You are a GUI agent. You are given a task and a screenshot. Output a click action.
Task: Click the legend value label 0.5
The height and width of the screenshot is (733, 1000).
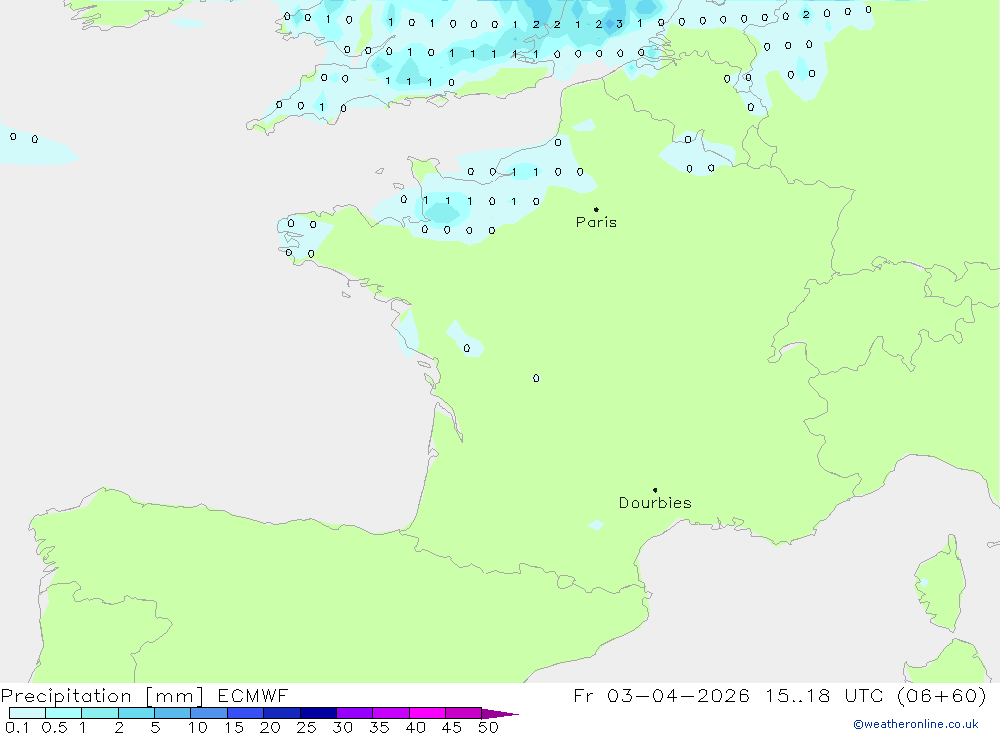[x=54, y=727]
